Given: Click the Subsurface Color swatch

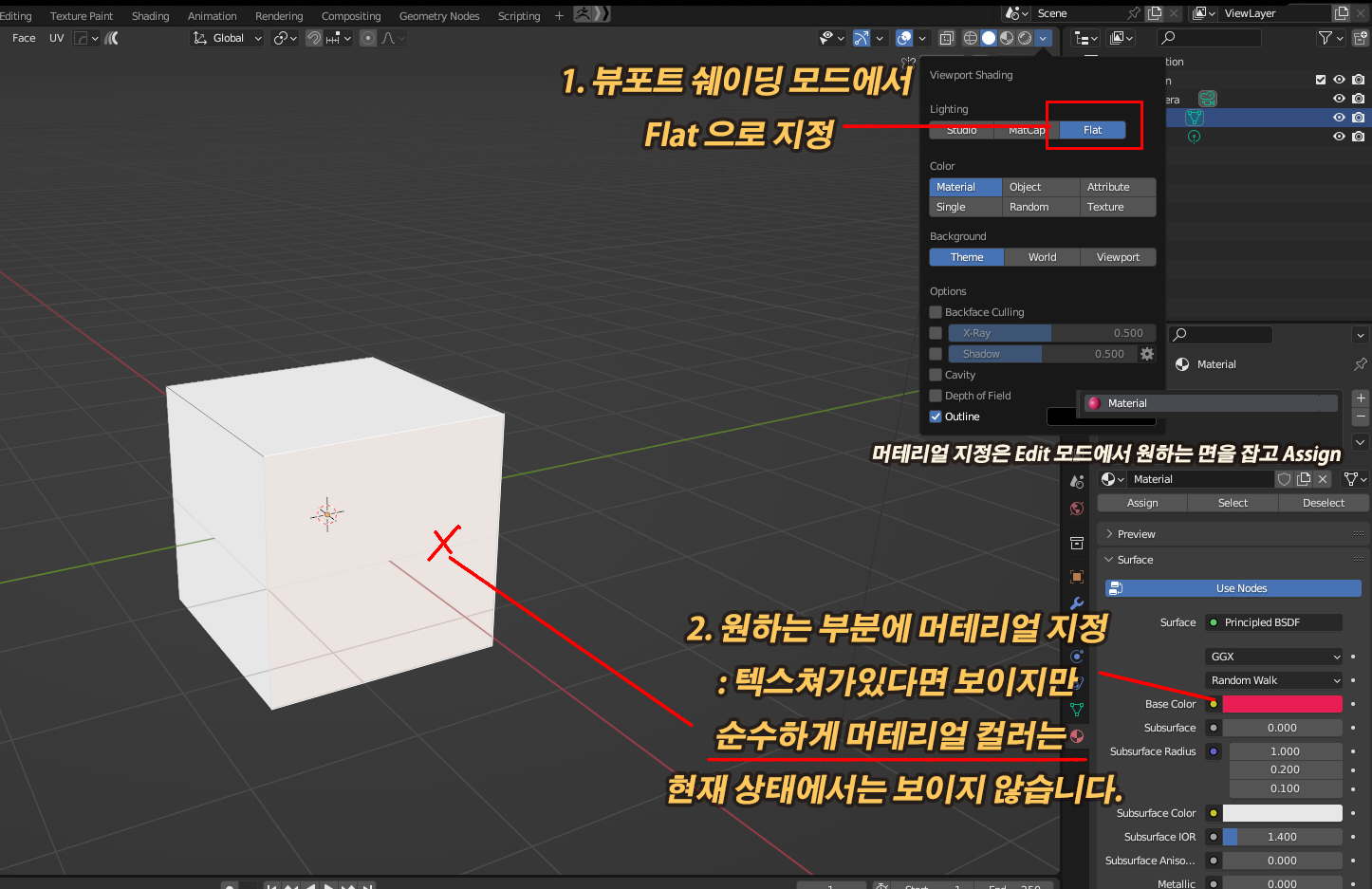Looking at the screenshot, I should coord(1282,813).
